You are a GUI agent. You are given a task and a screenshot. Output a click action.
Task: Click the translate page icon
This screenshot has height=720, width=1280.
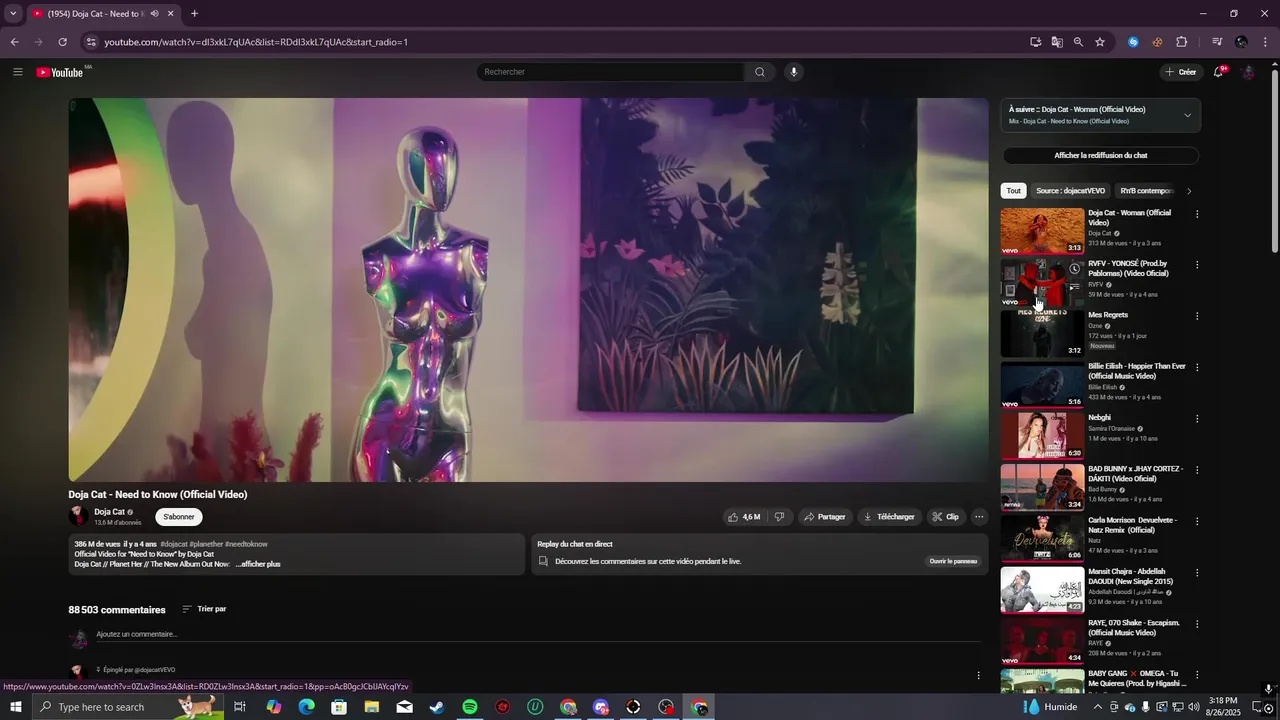(x=1057, y=42)
